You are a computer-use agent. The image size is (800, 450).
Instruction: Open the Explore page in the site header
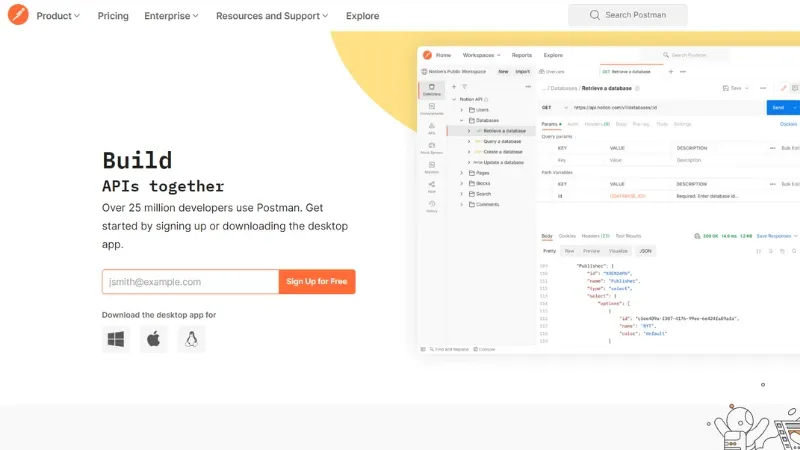(362, 16)
